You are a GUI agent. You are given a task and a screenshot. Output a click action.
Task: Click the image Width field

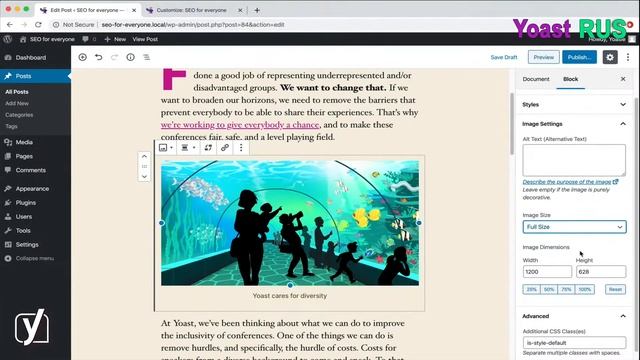(x=547, y=271)
